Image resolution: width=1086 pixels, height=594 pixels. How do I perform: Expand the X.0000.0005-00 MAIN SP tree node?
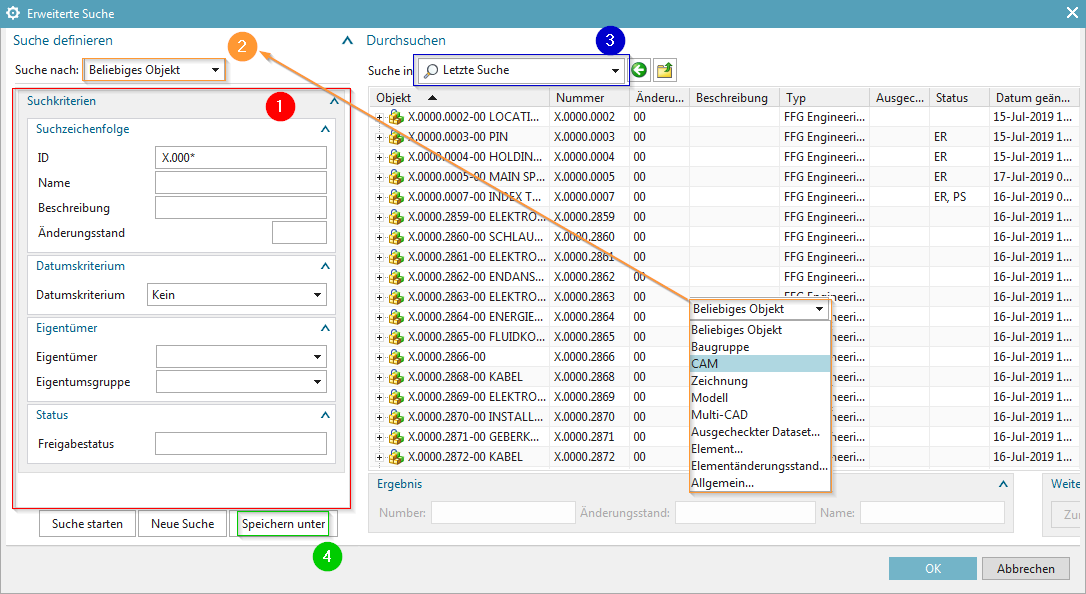click(380, 177)
